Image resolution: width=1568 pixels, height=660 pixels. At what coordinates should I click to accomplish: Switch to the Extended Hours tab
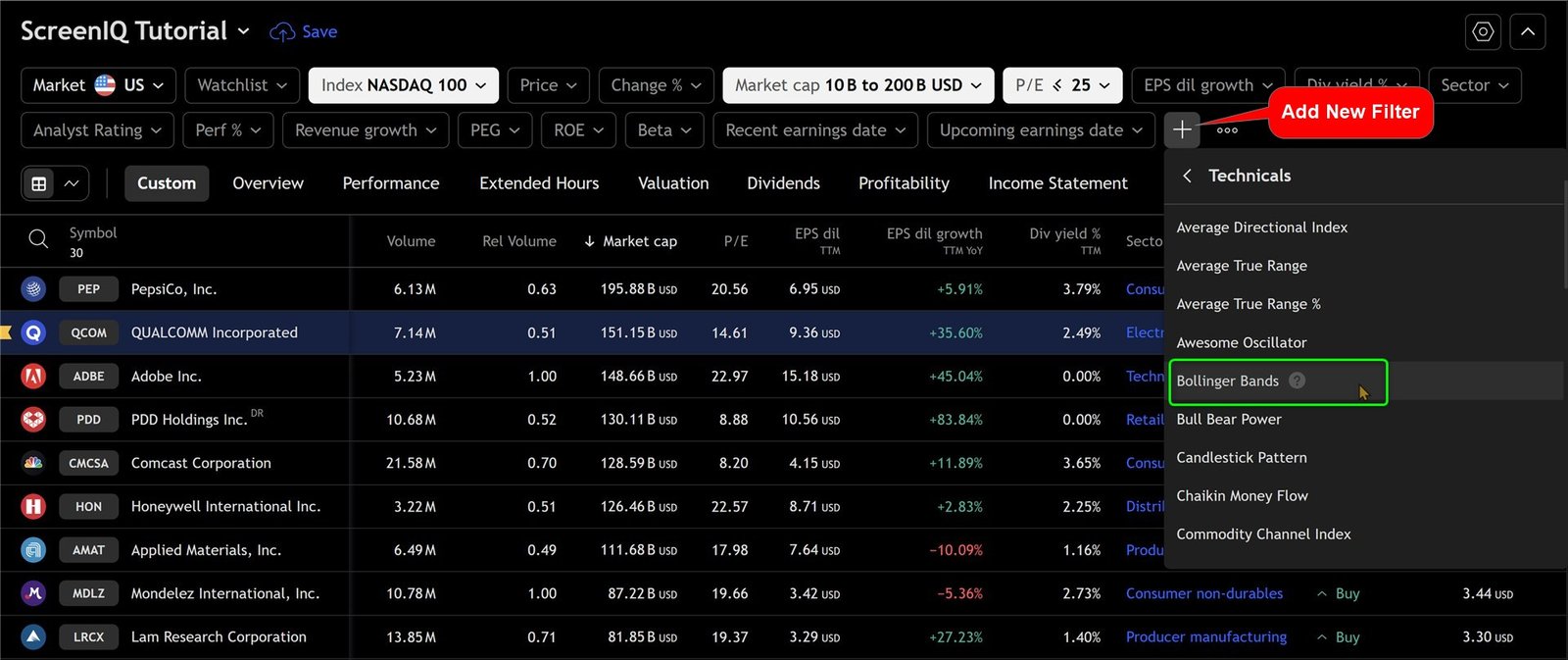539,183
